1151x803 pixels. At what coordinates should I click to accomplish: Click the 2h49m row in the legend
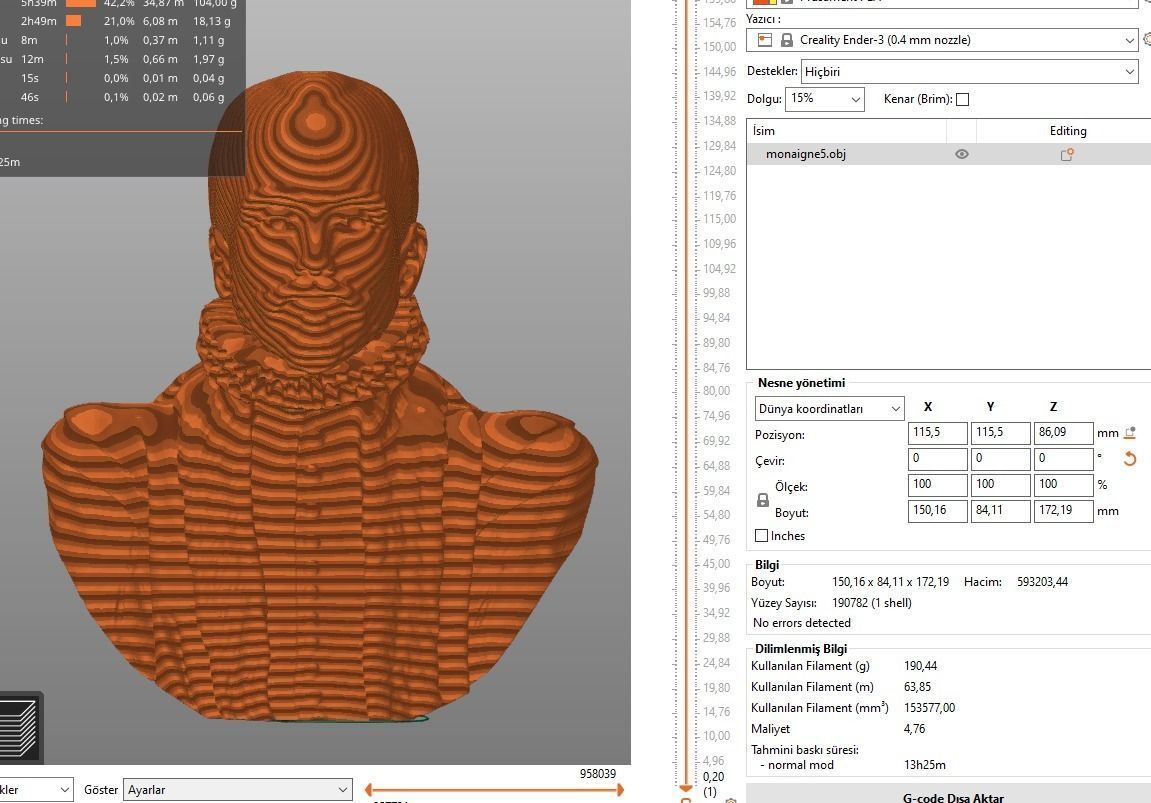click(121, 21)
